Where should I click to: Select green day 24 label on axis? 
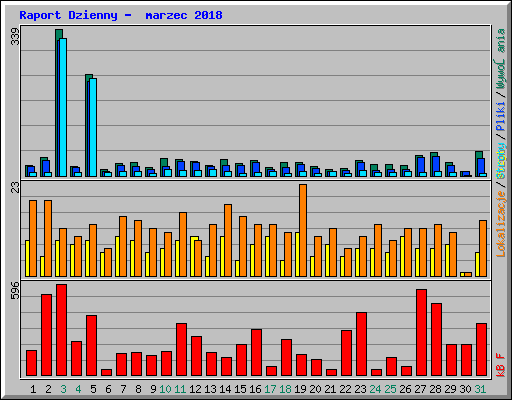coord(375,389)
